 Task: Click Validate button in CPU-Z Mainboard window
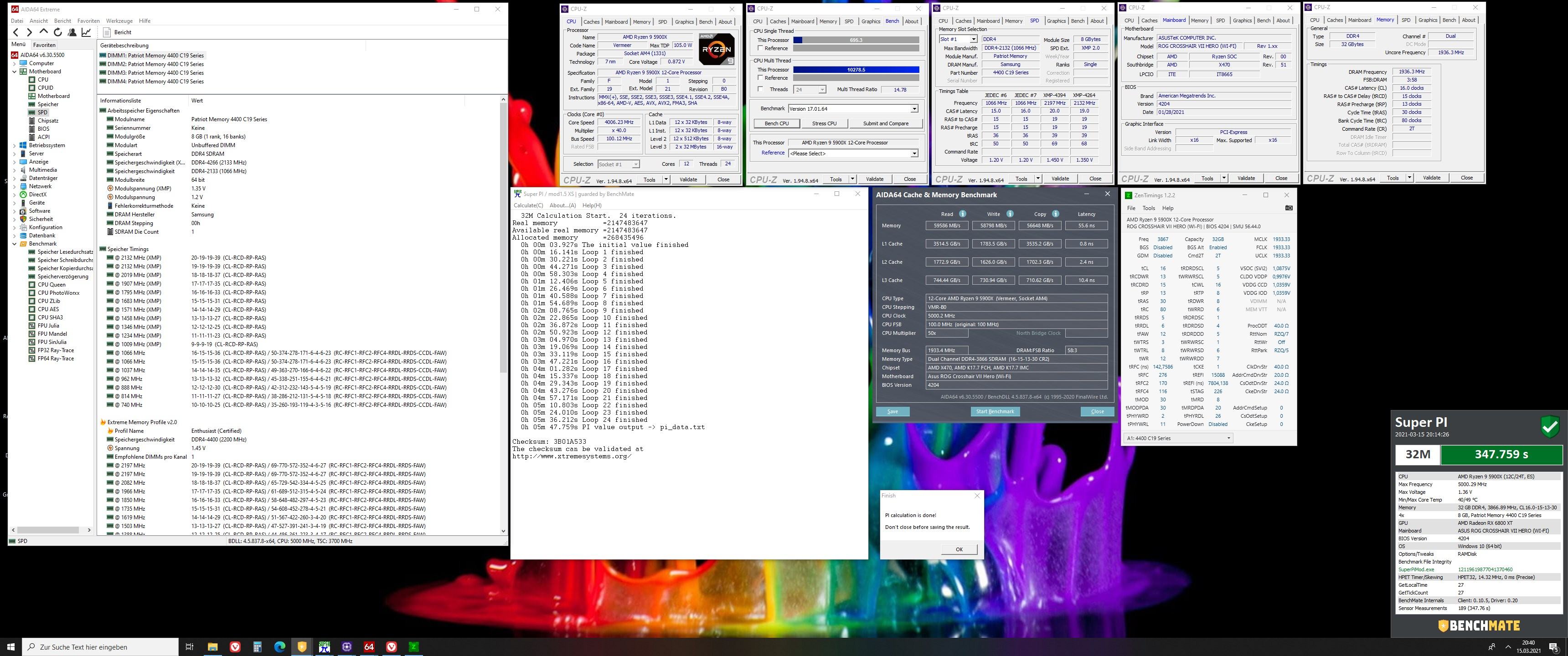tap(1246, 178)
